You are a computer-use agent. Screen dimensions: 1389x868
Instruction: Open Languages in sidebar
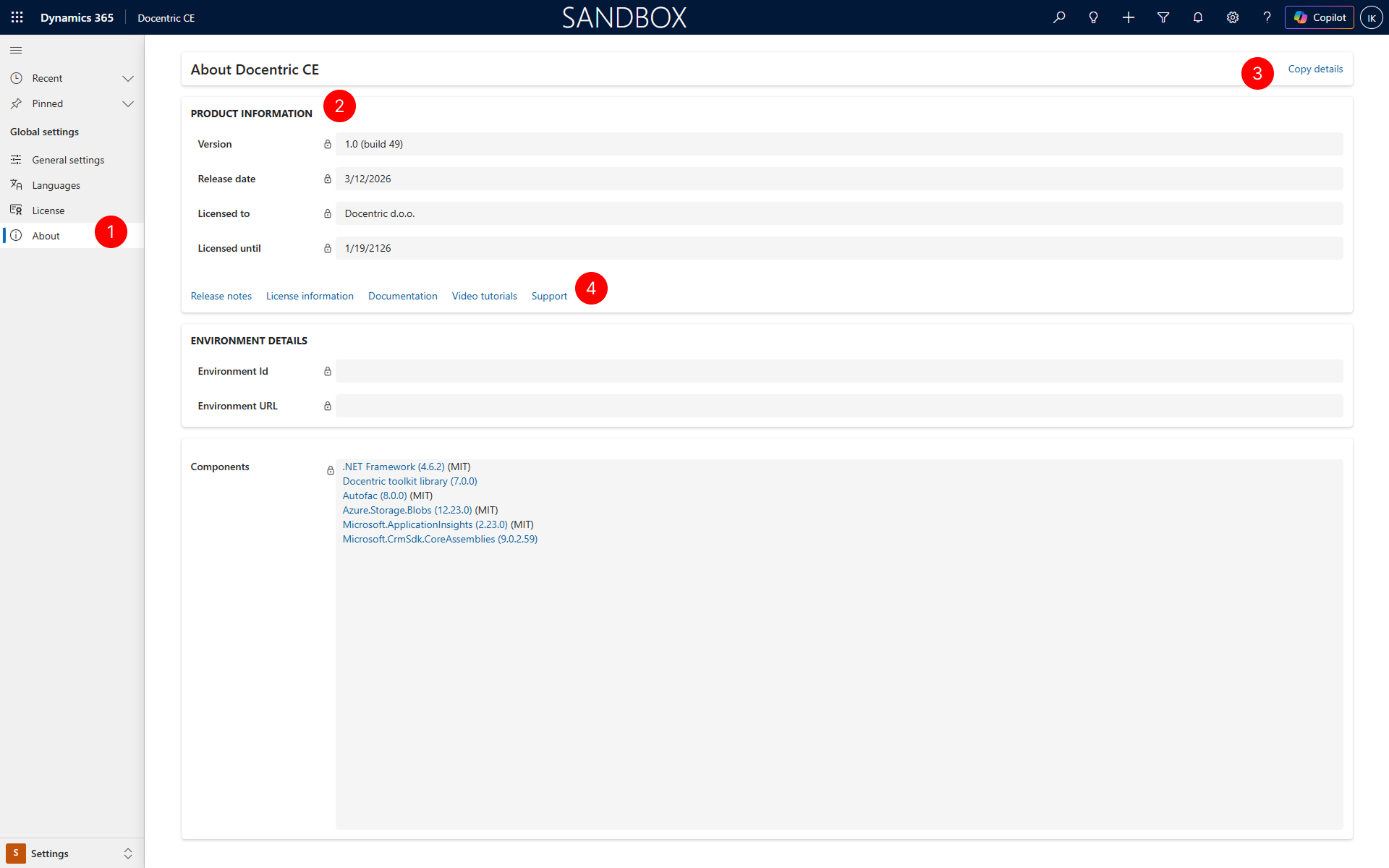pos(72,185)
